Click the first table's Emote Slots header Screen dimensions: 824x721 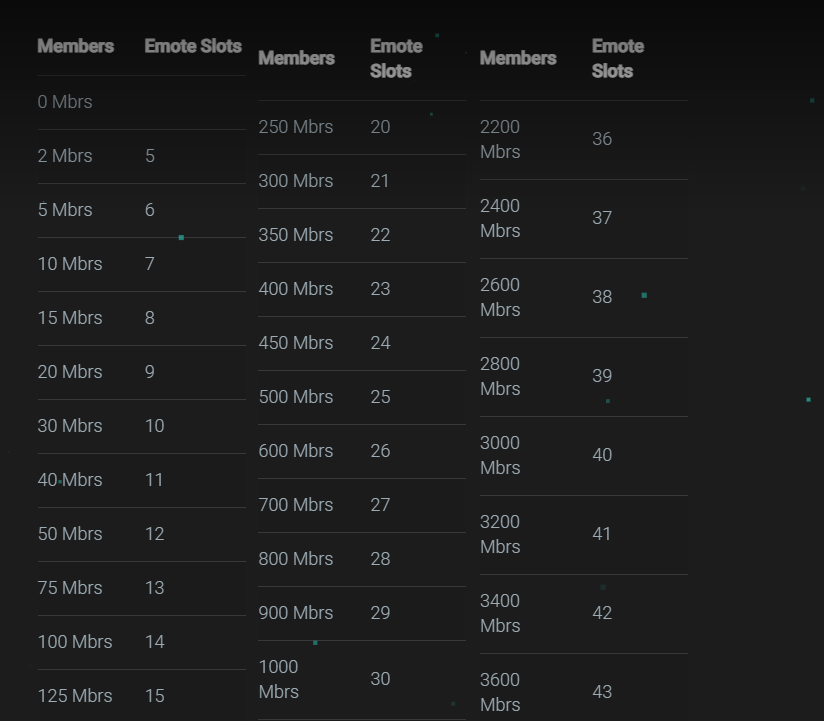pos(193,46)
